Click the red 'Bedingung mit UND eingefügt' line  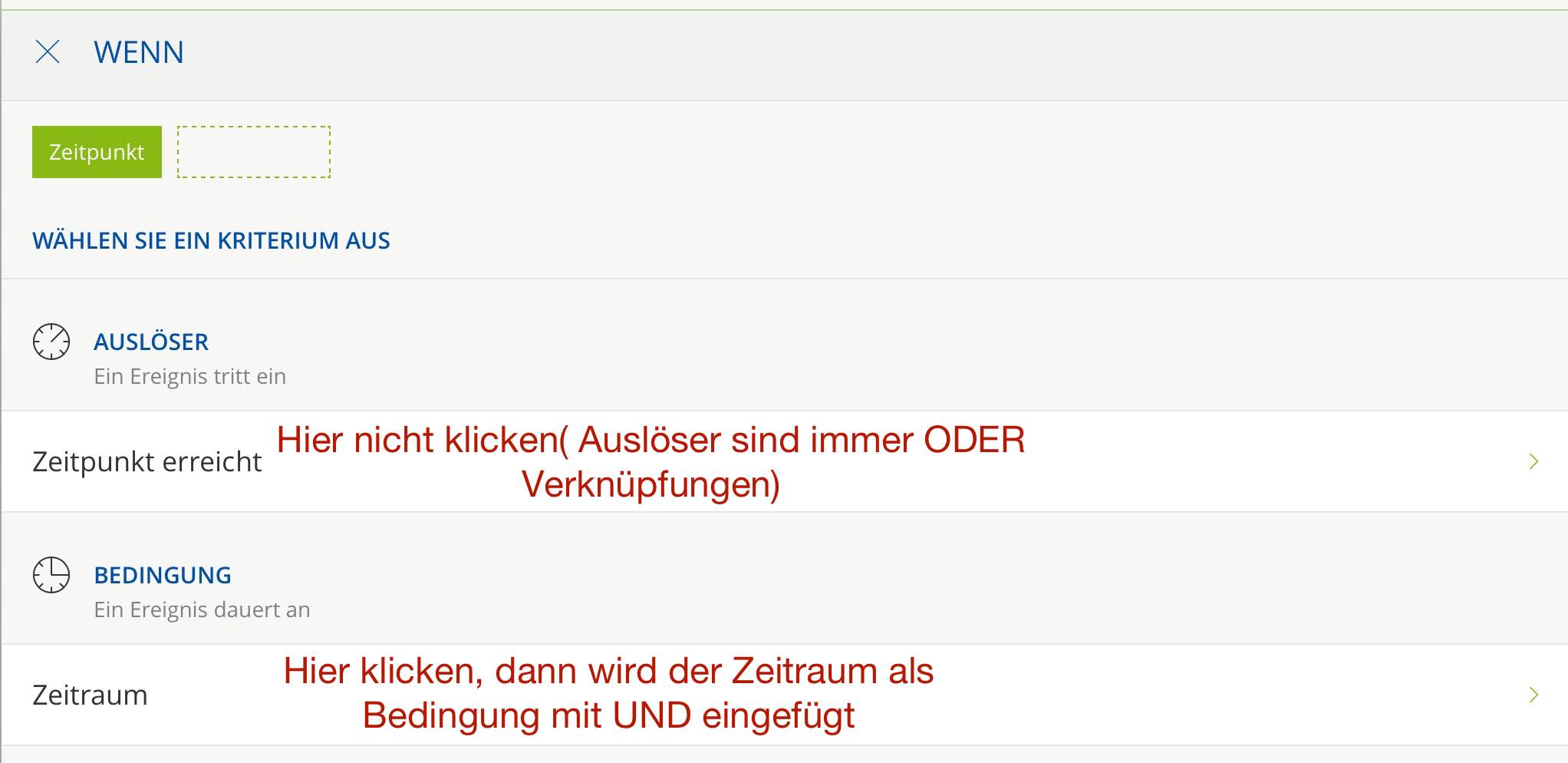click(608, 716)
